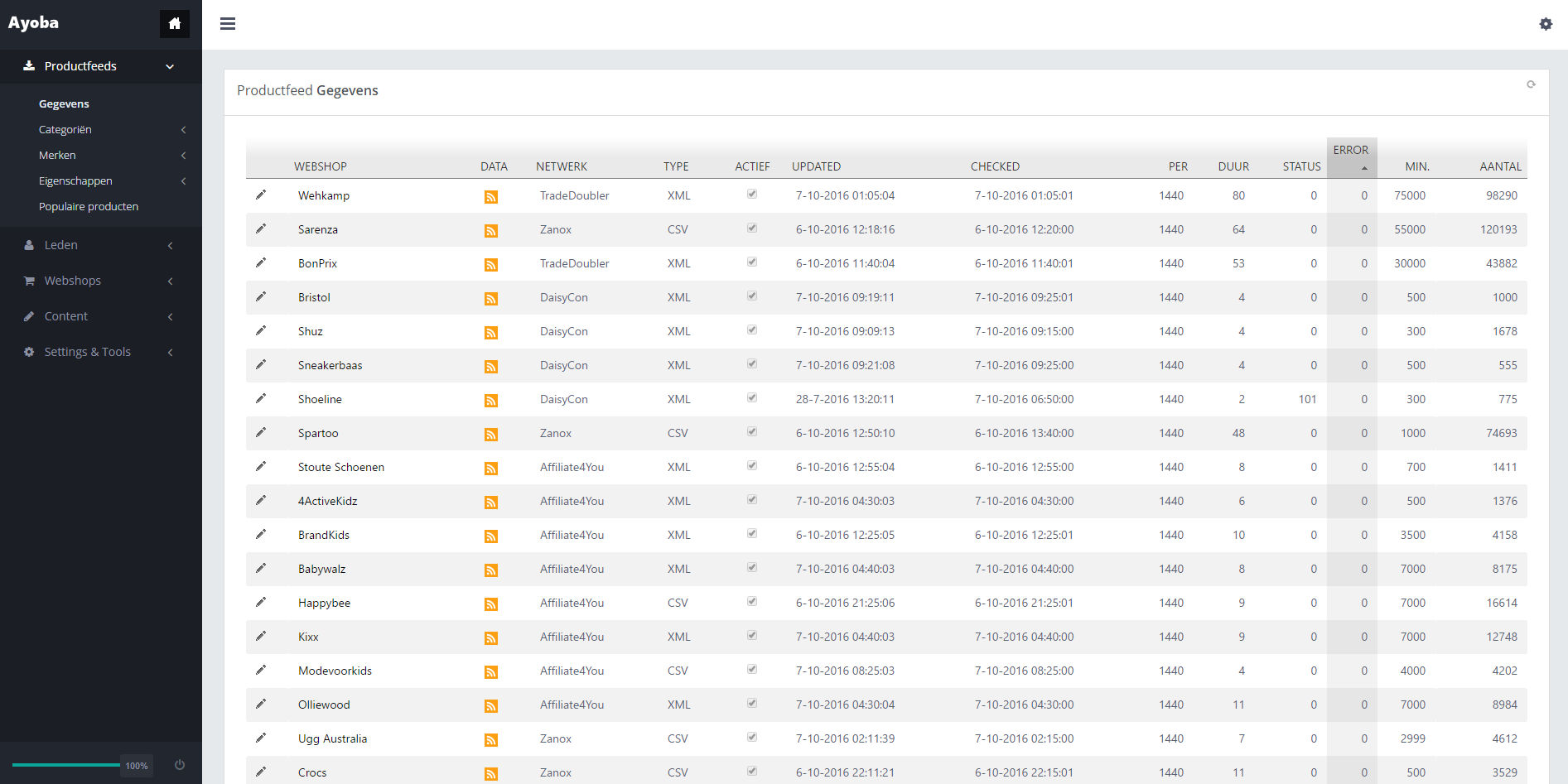Image resolution: width=1568 pixels, height=784 pixels.
Task: Sort by DUUR column header
Action: (x=1233, y=166)
